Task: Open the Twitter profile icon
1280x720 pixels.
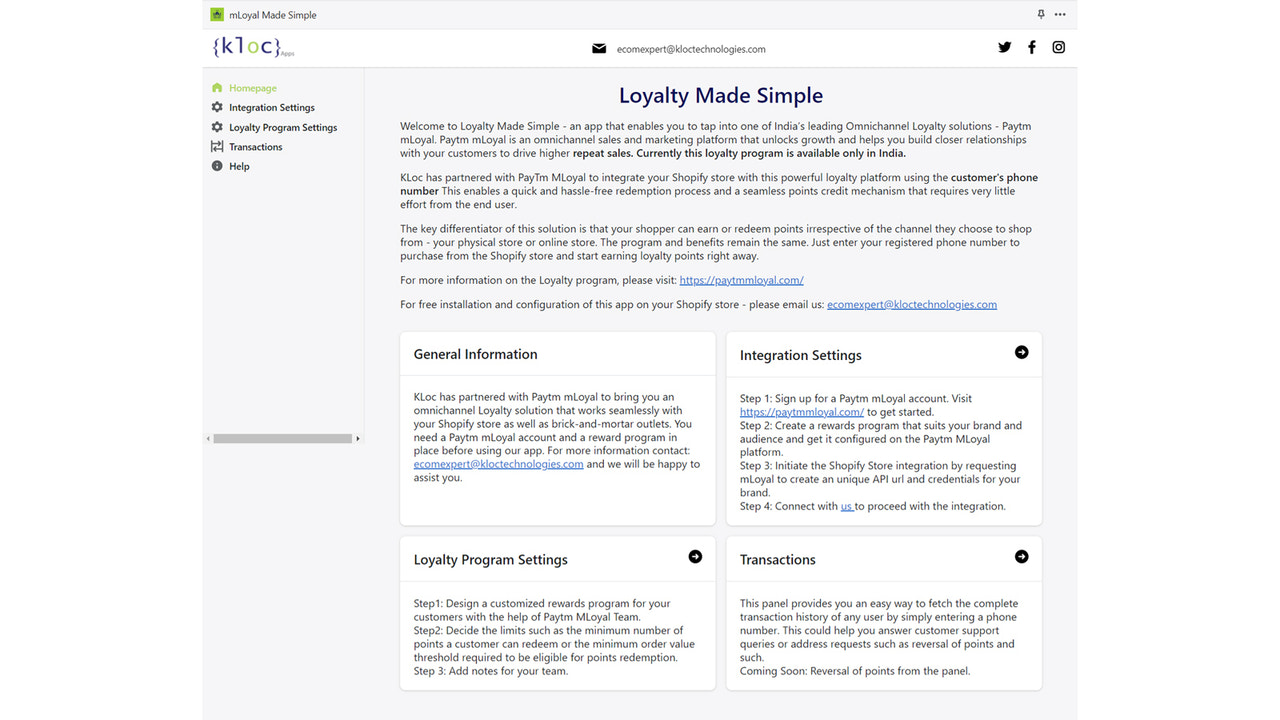Action: 1004,46
